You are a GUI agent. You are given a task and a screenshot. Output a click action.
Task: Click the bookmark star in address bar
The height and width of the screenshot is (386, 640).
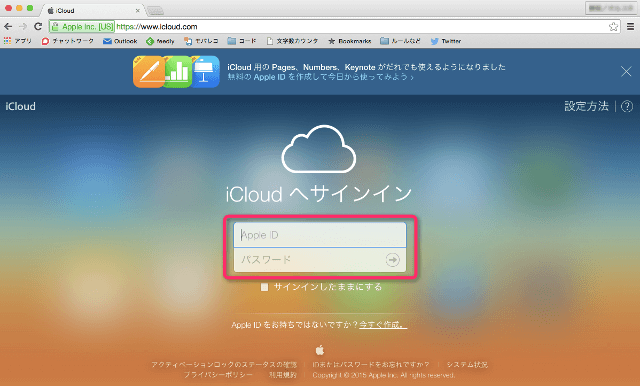tap(613, 27)
